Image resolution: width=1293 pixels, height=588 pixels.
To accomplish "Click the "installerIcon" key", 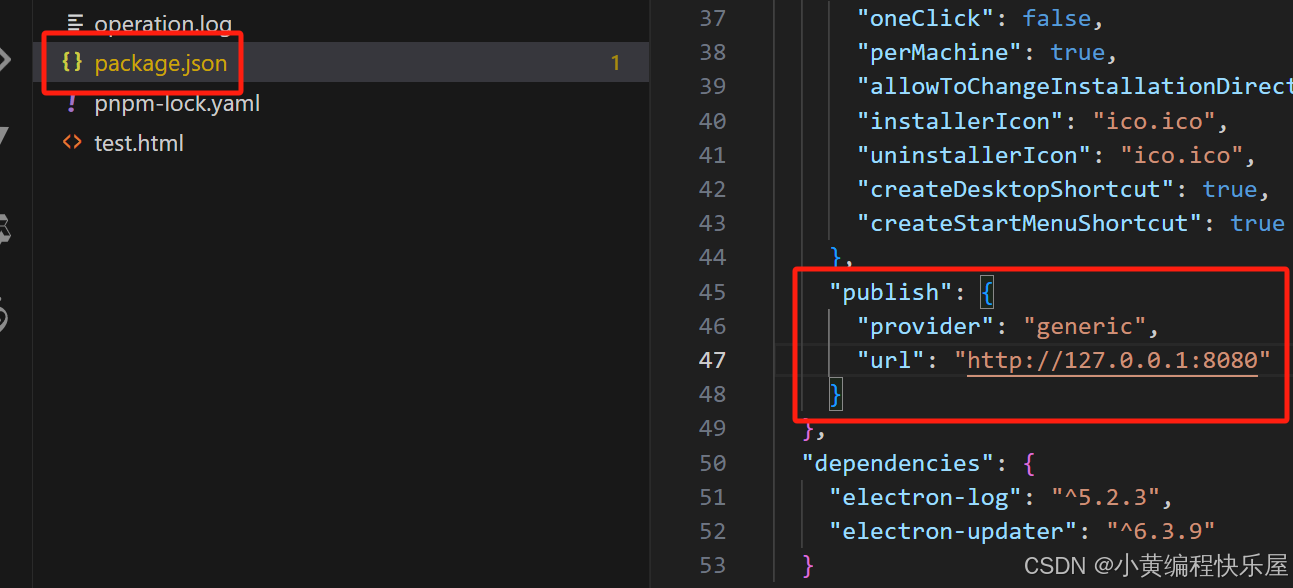I will (960, 121).
